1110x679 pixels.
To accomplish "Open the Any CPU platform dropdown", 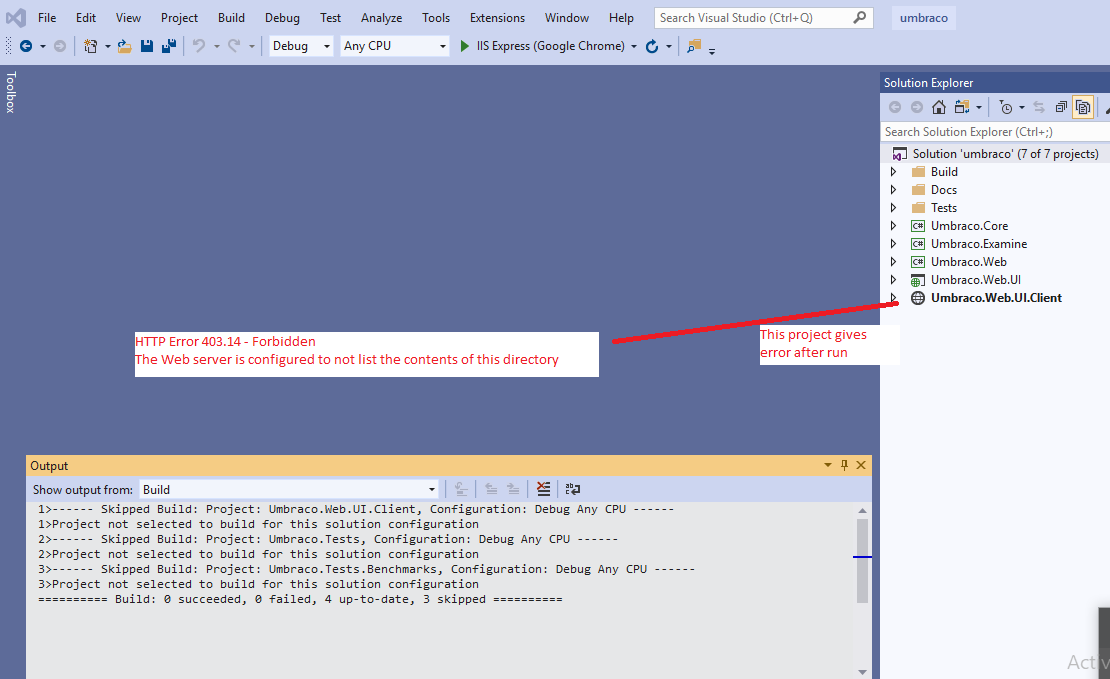I will (395, 46).
